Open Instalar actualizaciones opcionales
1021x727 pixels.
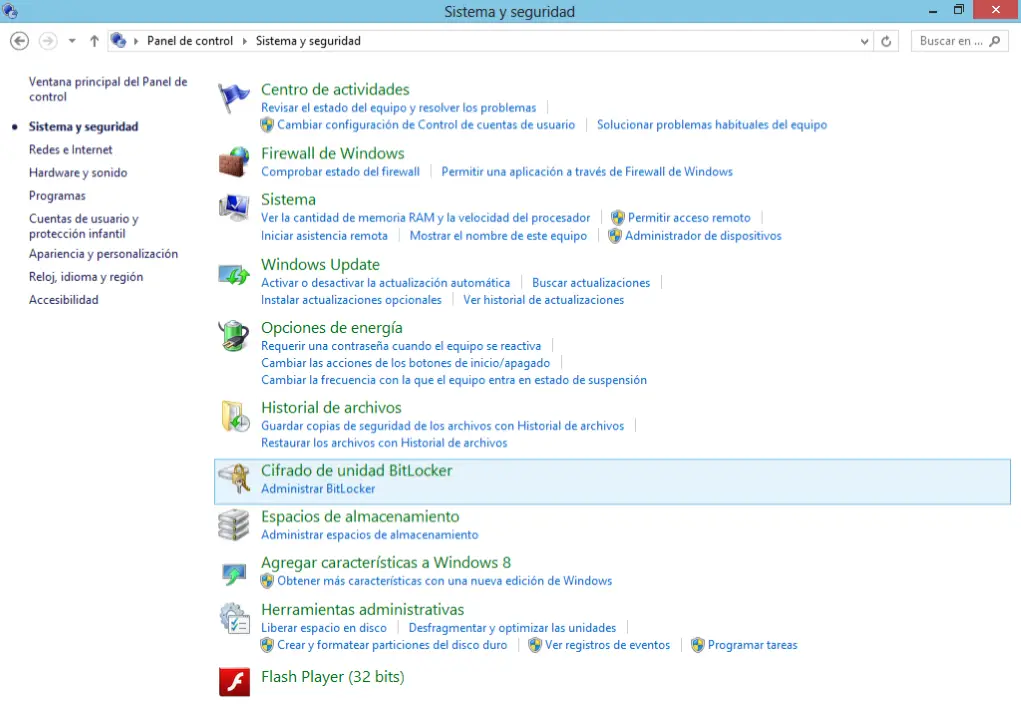(x=352, y=300)
